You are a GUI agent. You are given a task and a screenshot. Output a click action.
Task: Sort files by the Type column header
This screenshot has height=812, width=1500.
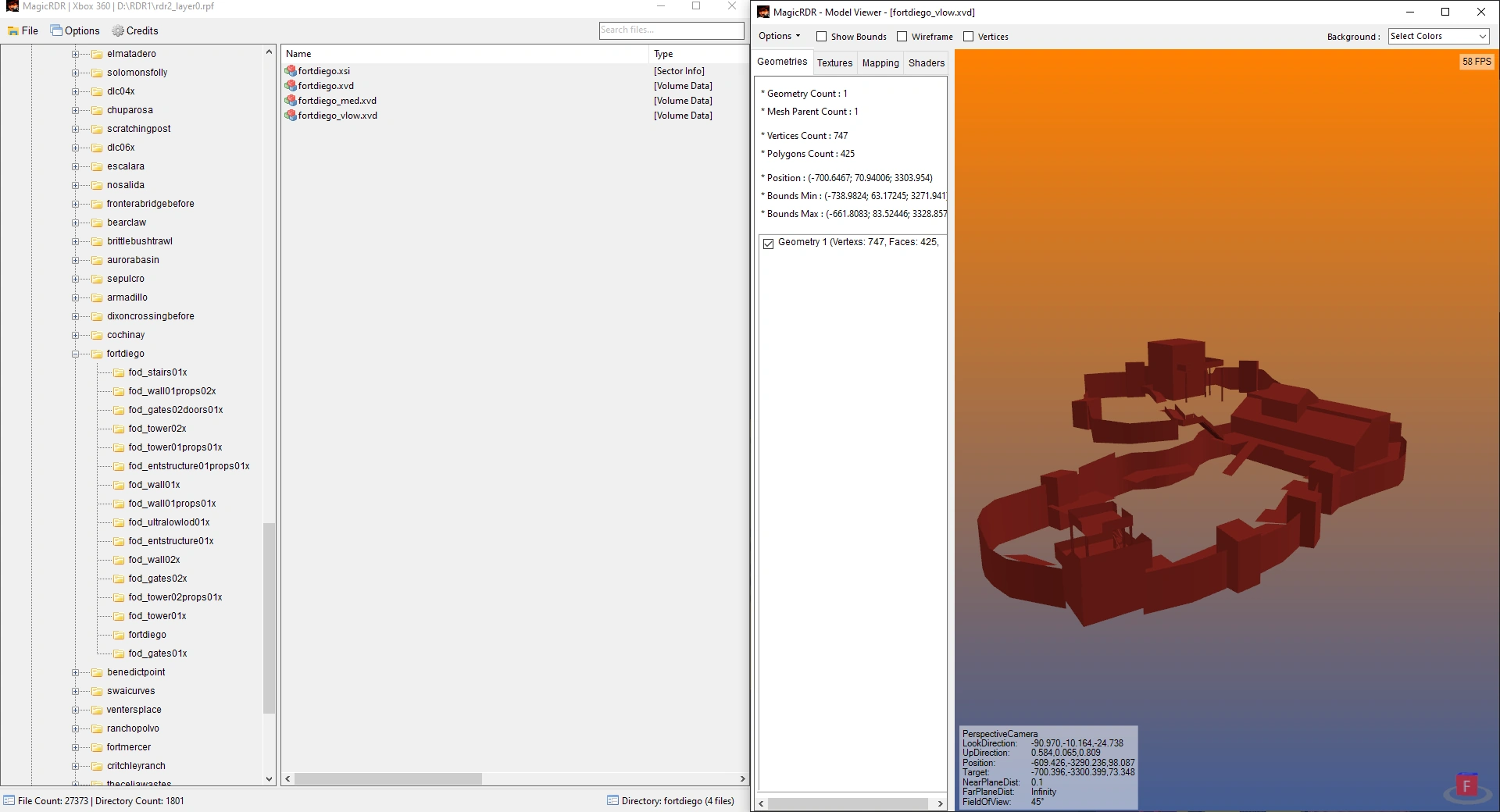coord(698,54)
